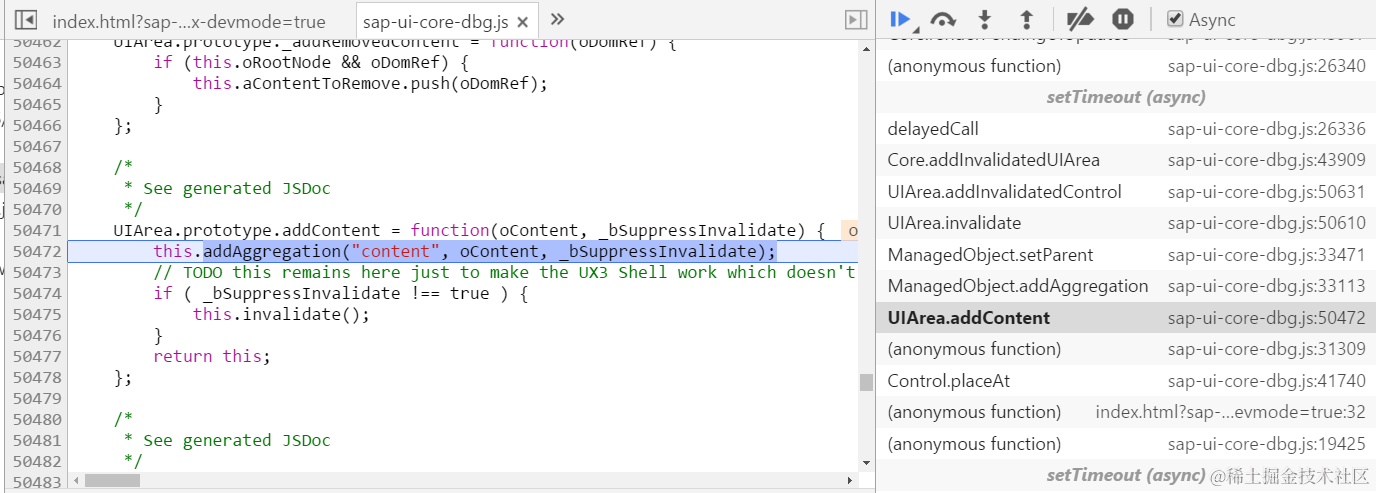Open link sap-ui-core-dbg.js:50610
Viewport: 1376px width, 493px height.
pyautogui.click(x=1266, y=223)
